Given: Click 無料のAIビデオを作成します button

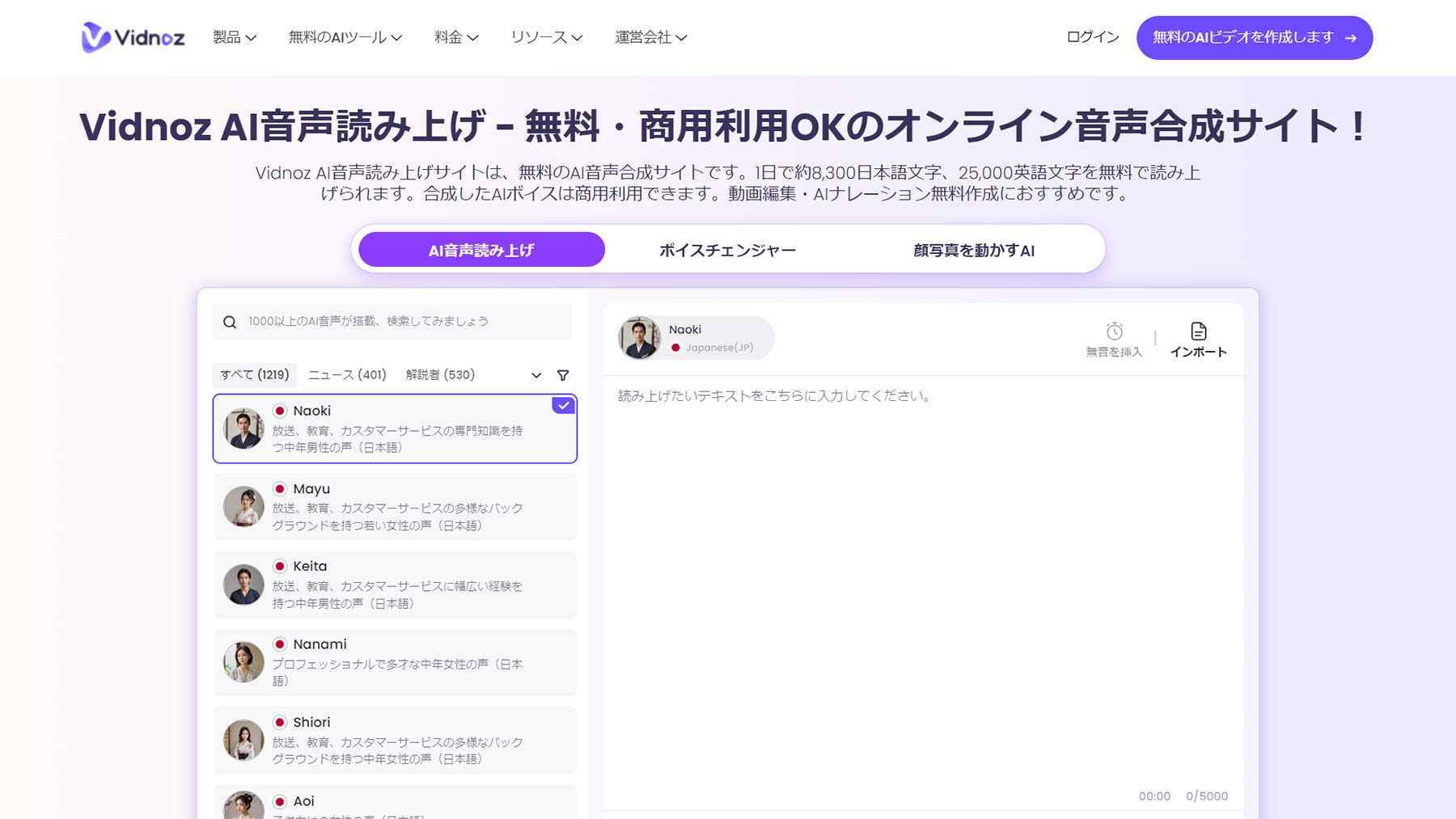Looking at the screenshot, I should point(1255,37).
